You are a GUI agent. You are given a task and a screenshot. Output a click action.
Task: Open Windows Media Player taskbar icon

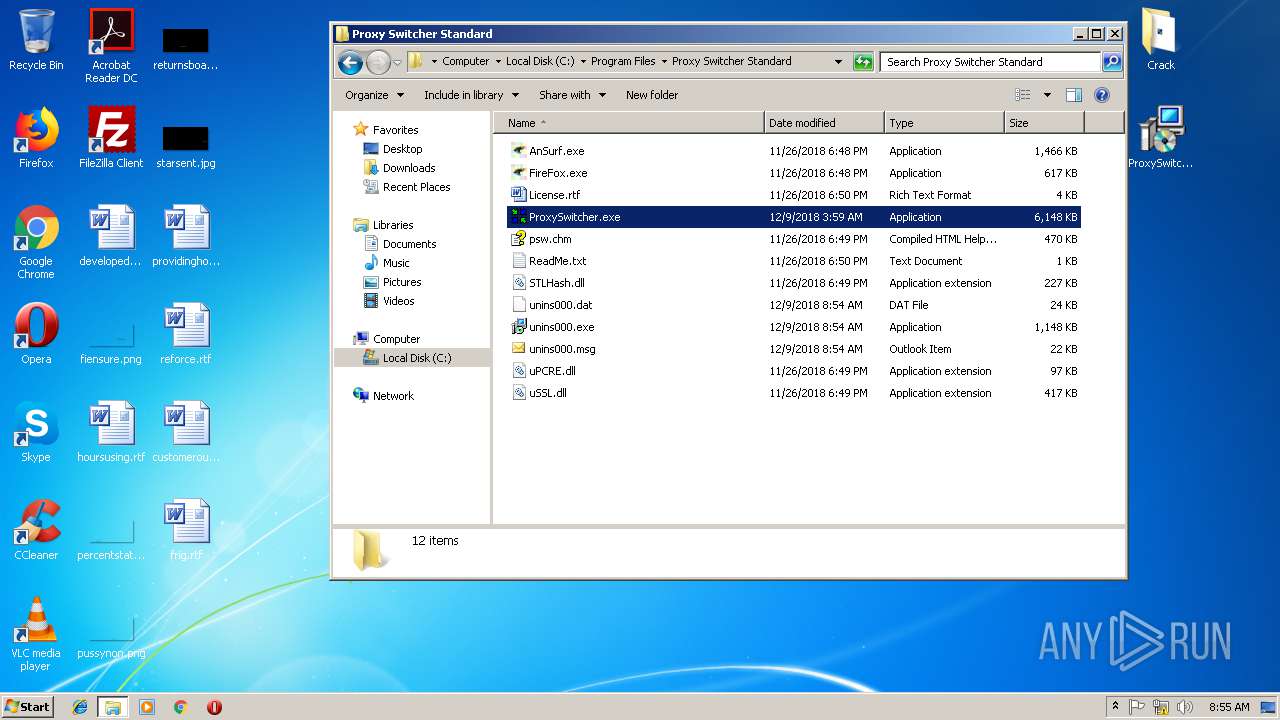click(147, 707)
